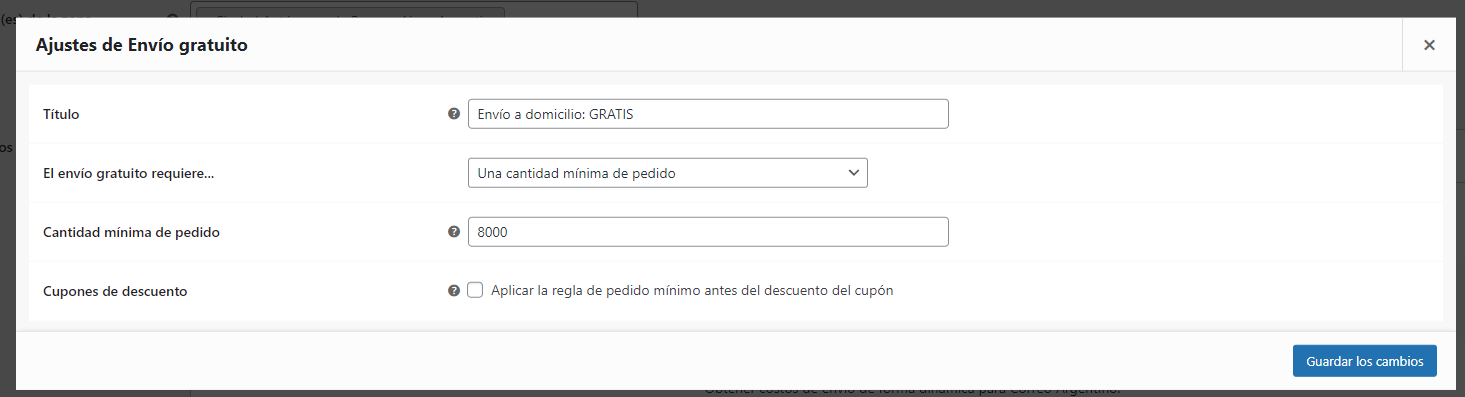
Task: Click the 'El envío gratuito requiere...' label
Action: 129,173
